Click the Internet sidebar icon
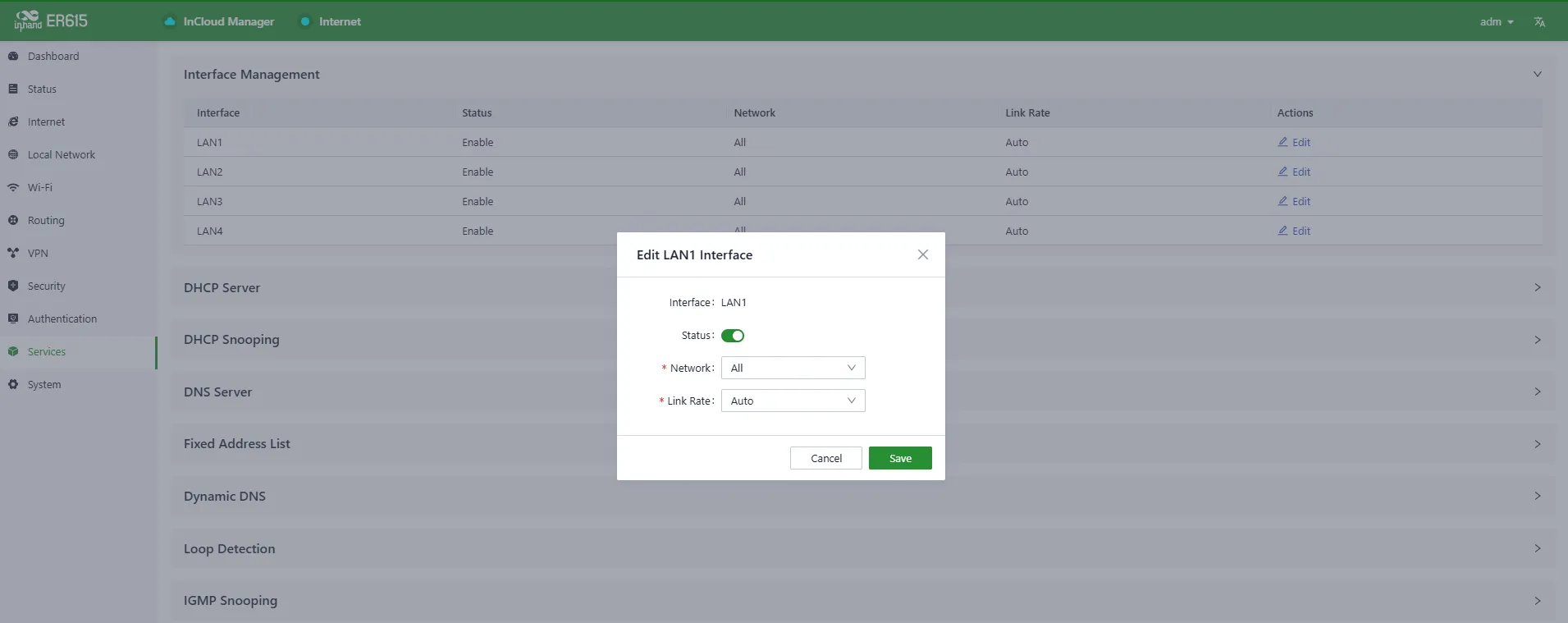Screen dimensions: 1568x623 point(13,121)
